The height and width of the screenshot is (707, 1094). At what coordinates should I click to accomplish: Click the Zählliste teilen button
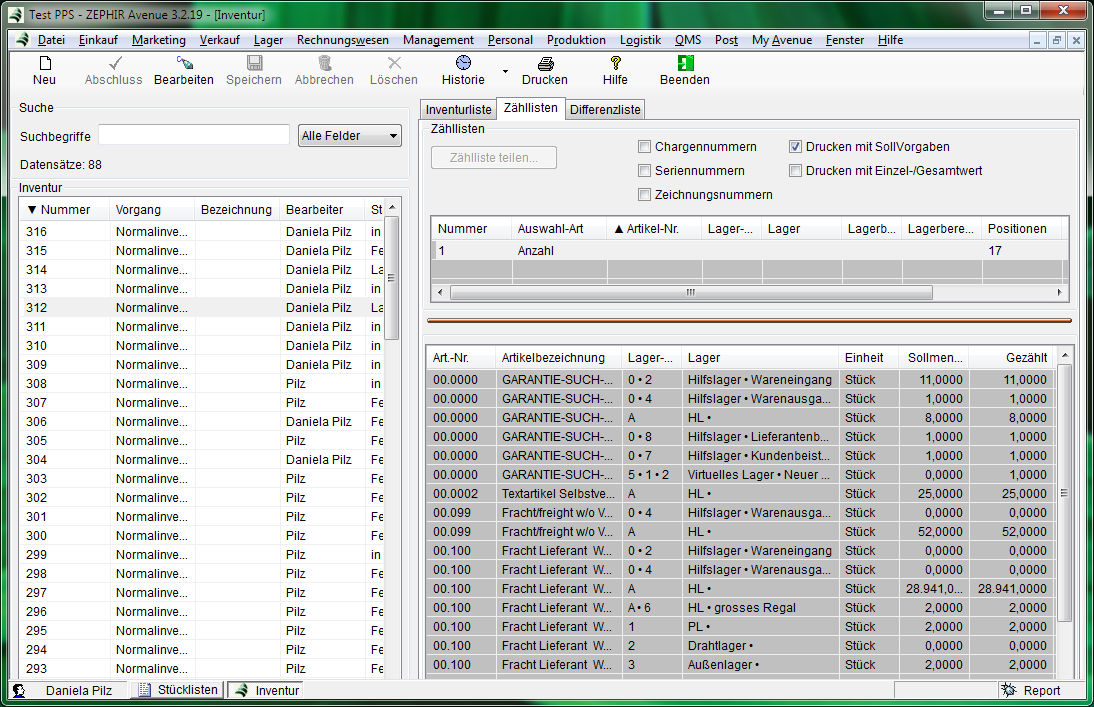point(494,157)
